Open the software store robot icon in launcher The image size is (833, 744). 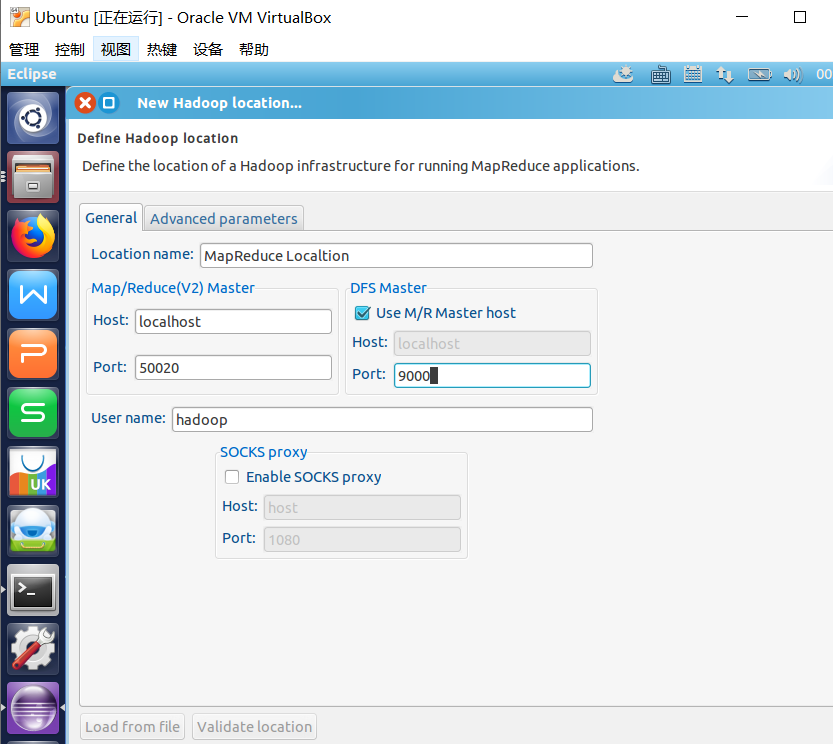pyautogui.click(x=33, y=531)
